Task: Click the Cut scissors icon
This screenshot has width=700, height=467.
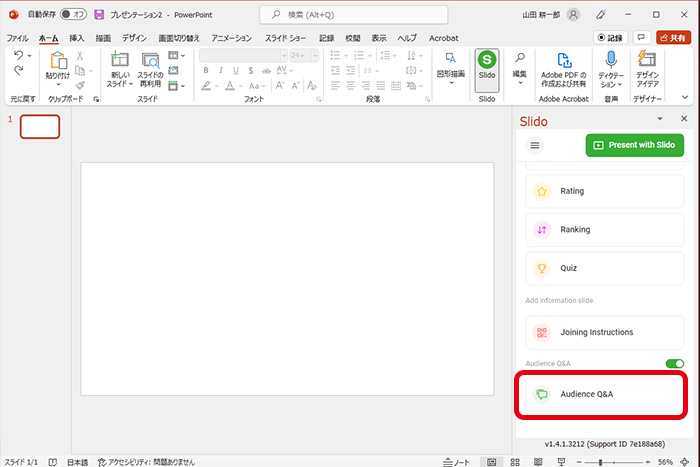Action: tap(80, 55)
